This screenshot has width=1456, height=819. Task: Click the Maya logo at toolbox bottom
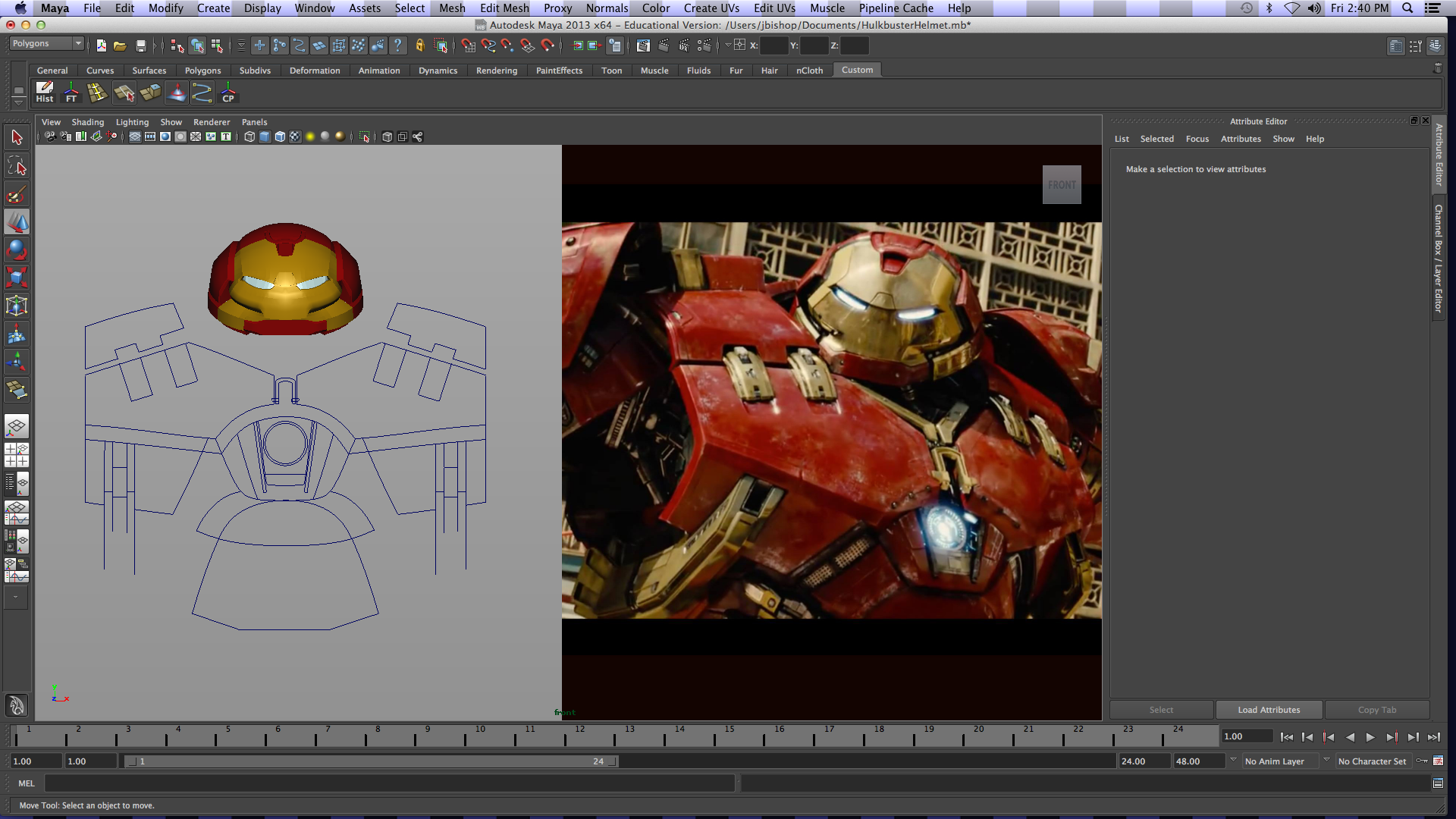[17, 705]
